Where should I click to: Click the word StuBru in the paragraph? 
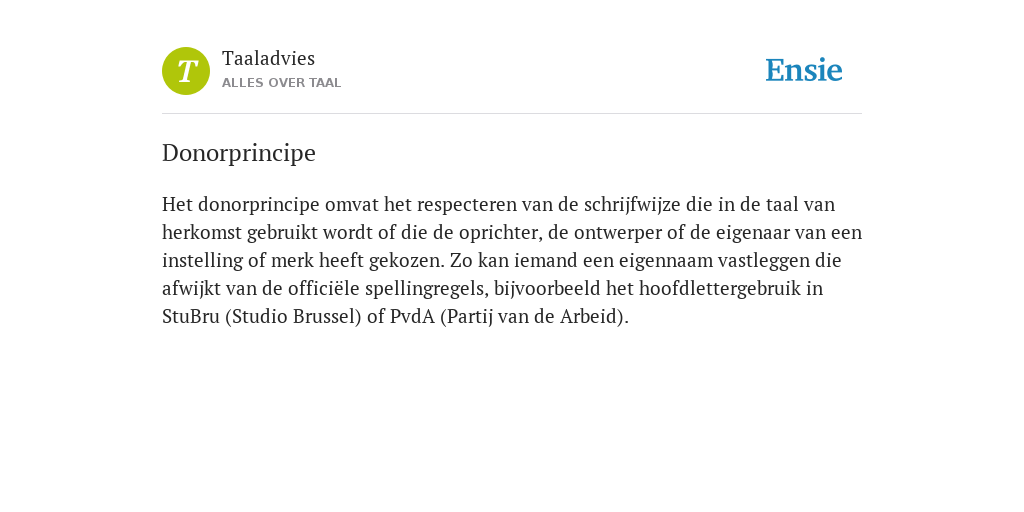pyautogui.click(x=191, y=317)
